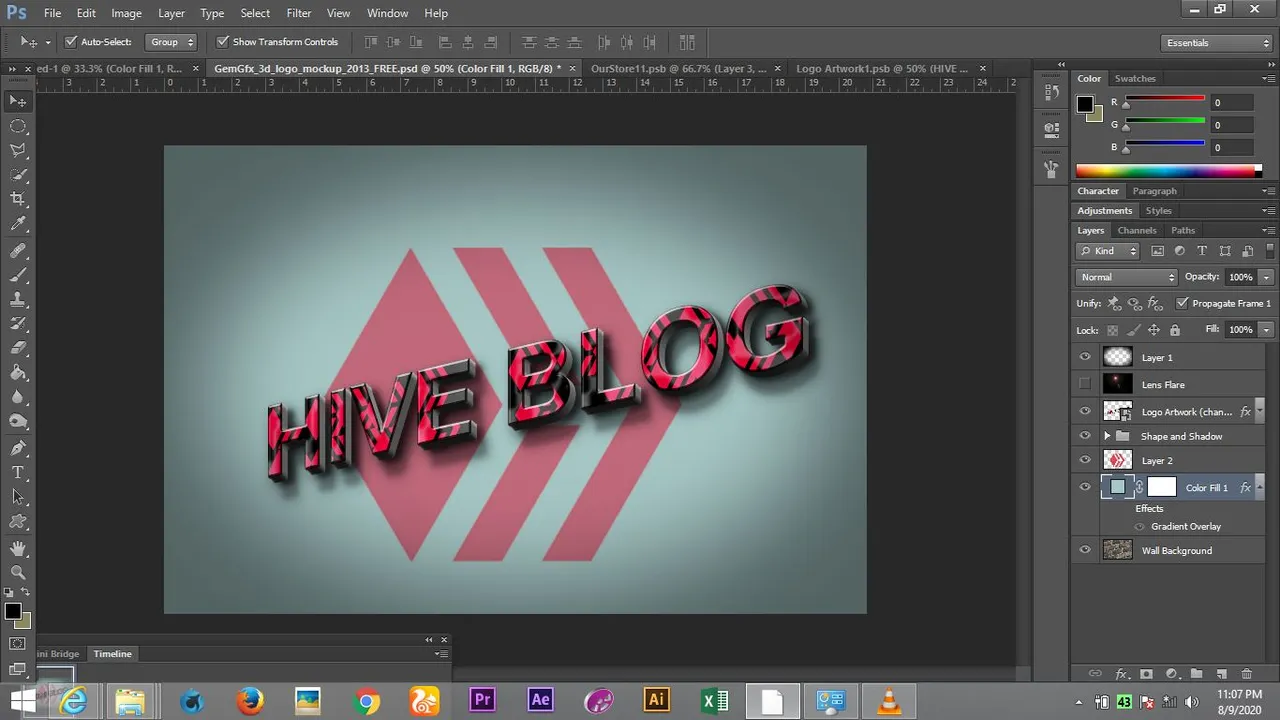1280x720 pixels.
Task: Create new fill or adjustment layer
Action: click(x=1171, y=674)
